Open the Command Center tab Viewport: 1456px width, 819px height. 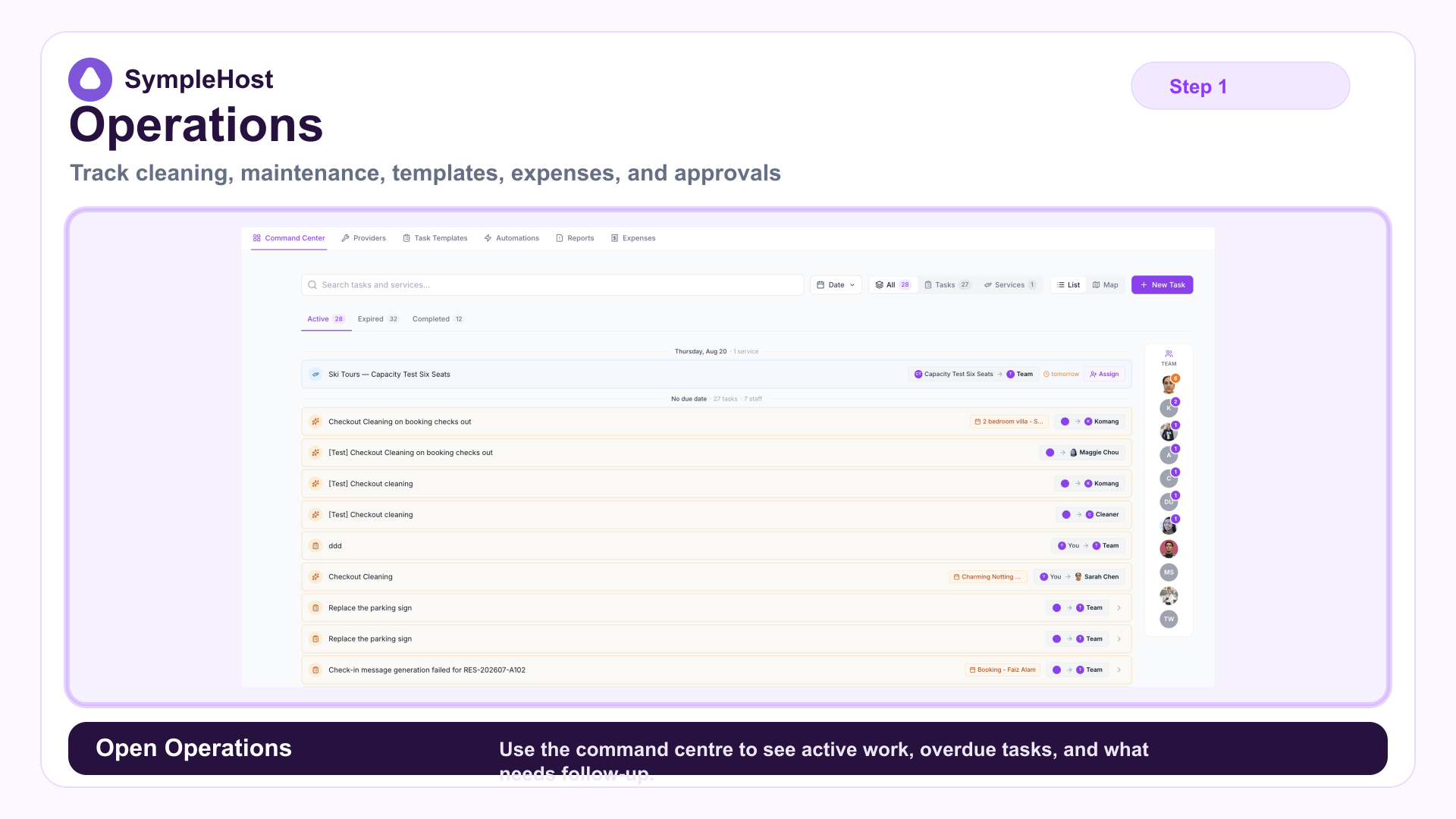coord(289,238)
